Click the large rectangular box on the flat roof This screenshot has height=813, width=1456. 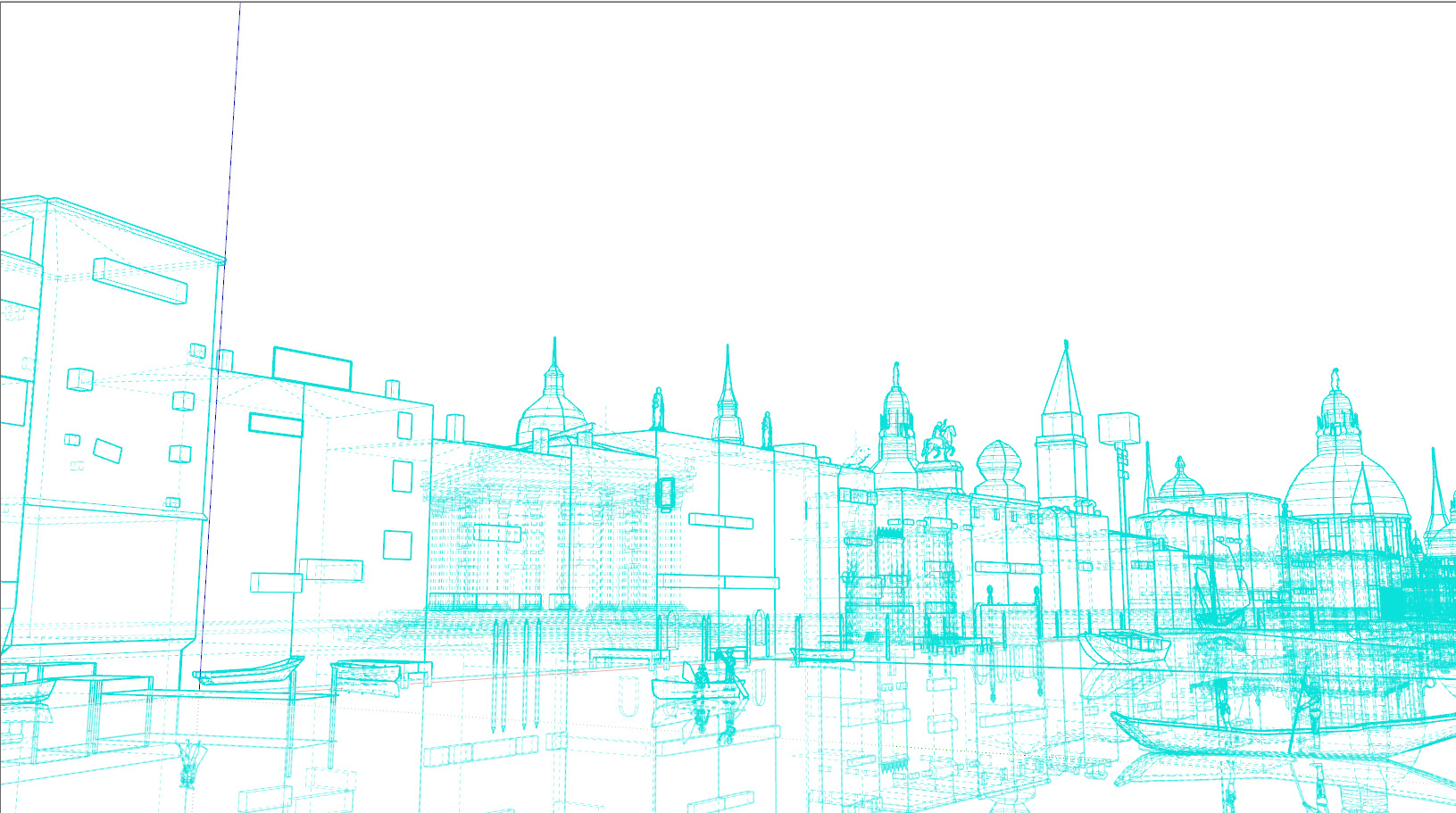click(x=312, y=368)
